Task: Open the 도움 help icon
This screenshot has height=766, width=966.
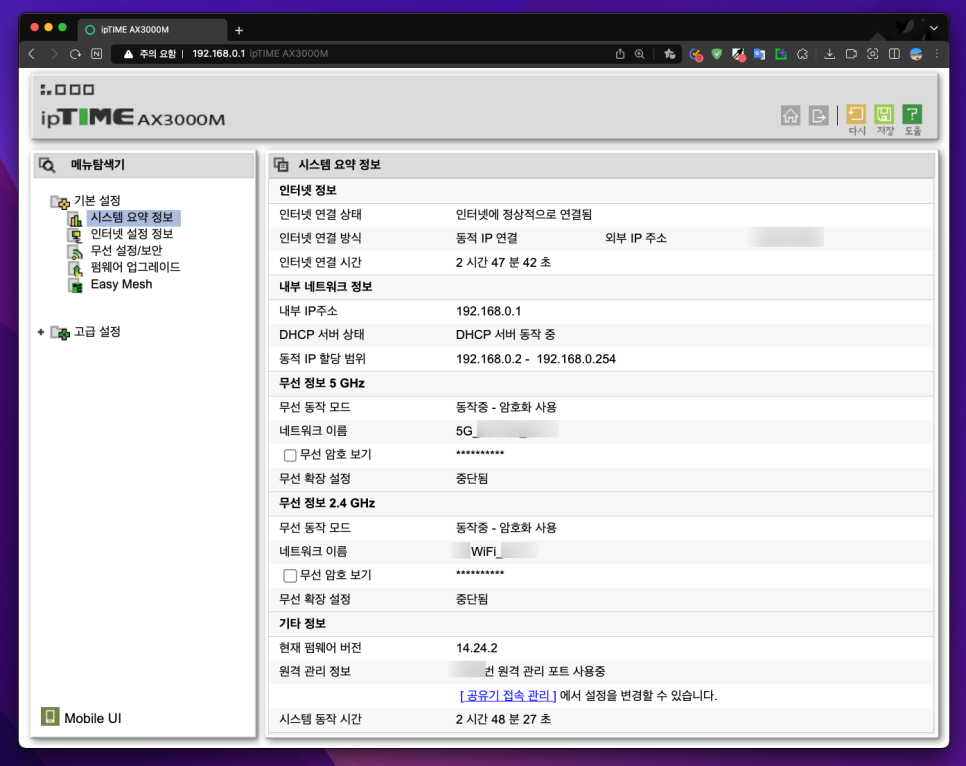Action: [912, 120]
